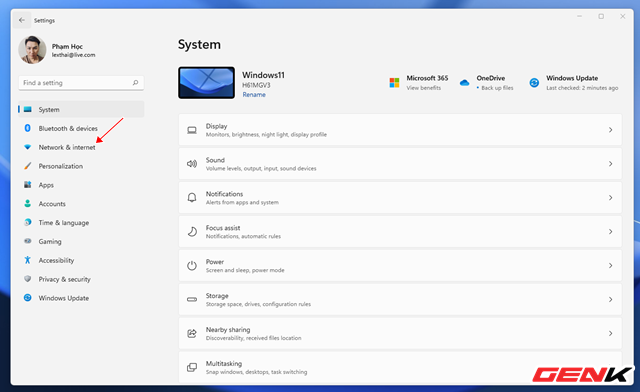
Task: Select Accessibility in sidebar
Action: 81,260
